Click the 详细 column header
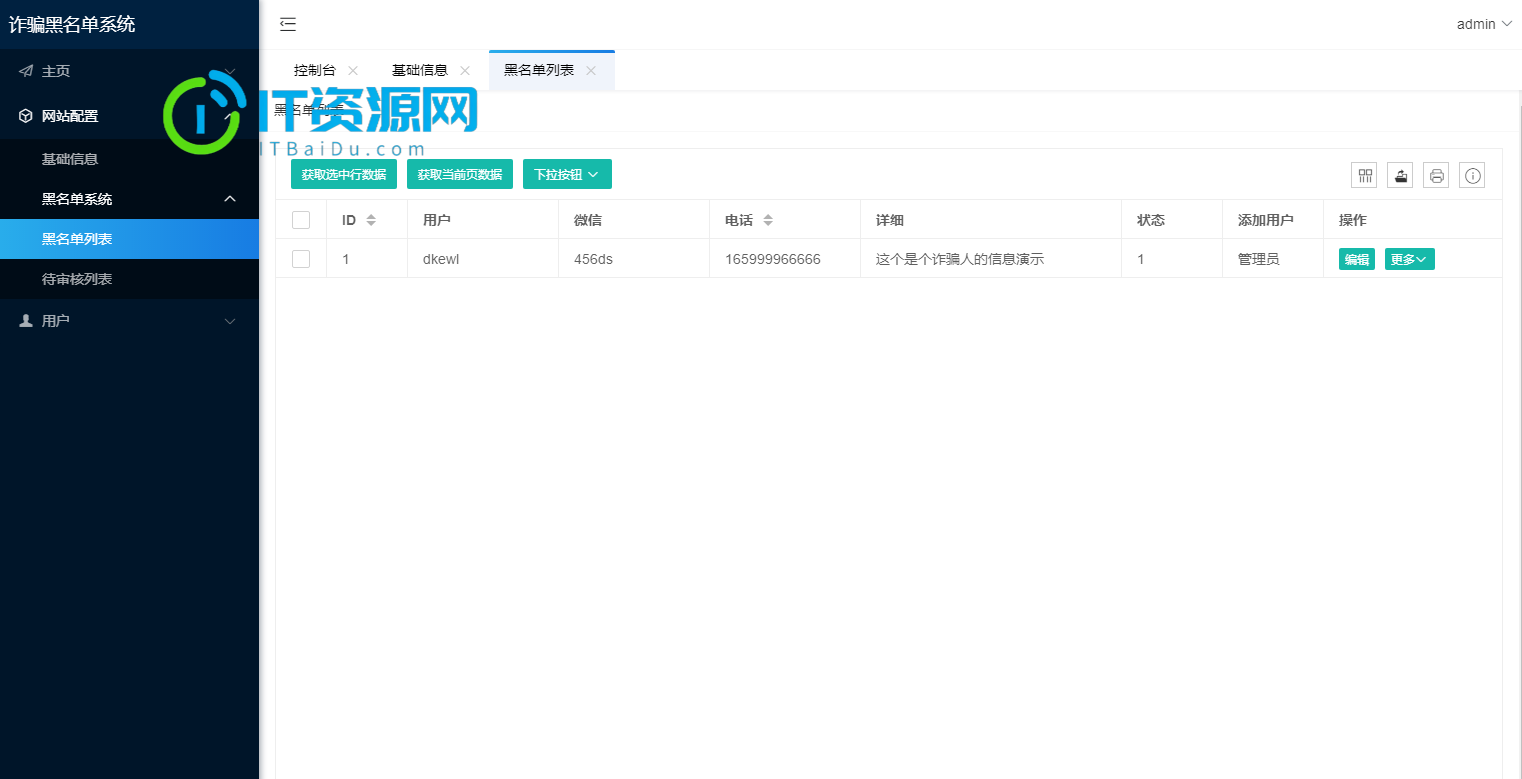 (991, 220)
